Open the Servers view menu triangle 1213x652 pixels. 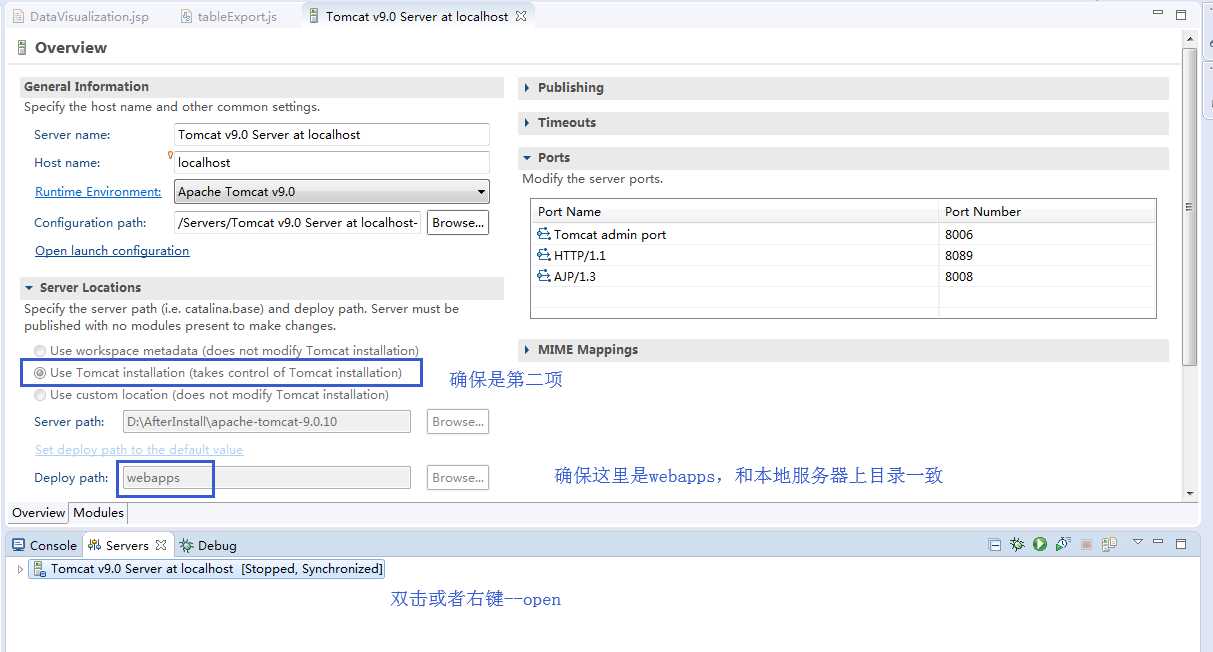1137,542
